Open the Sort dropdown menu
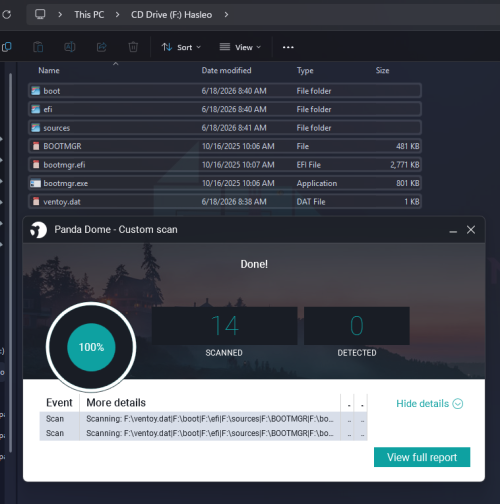This screenshot has width=500, height=504. (181, 47)
